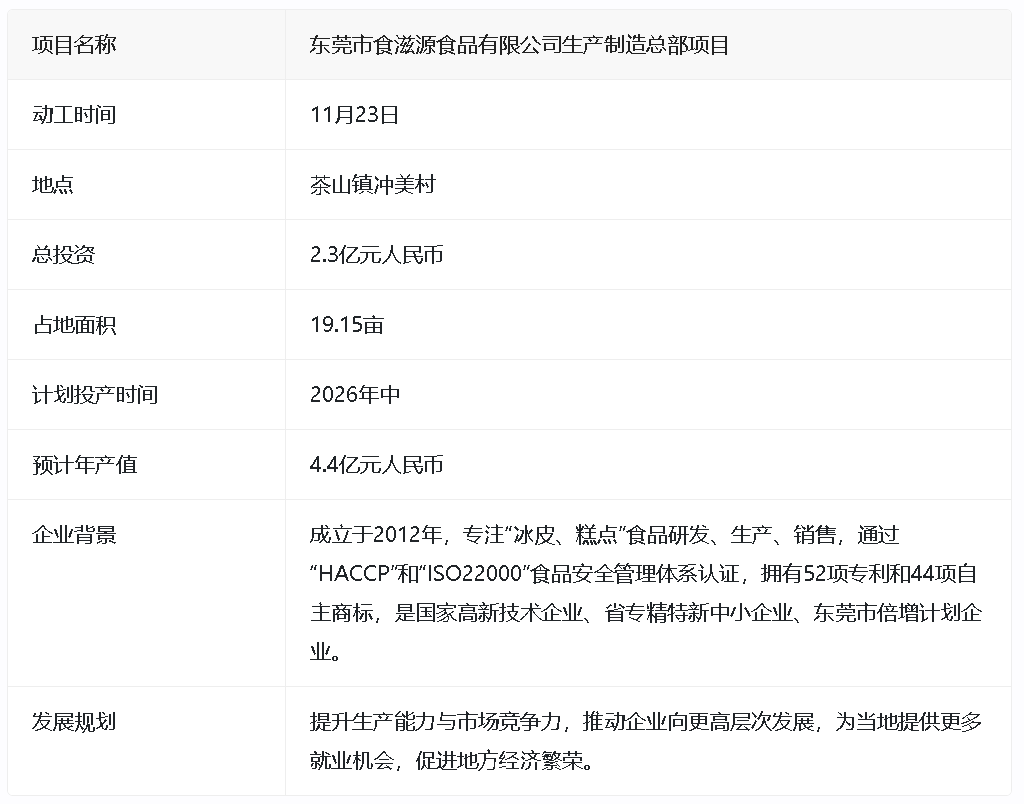Image resolution: width=1024 pixels, height=804 pixels.
Task: Select the 4.4亿元人民币 output value
Action: pyautogui.click(x=377, y=465)
